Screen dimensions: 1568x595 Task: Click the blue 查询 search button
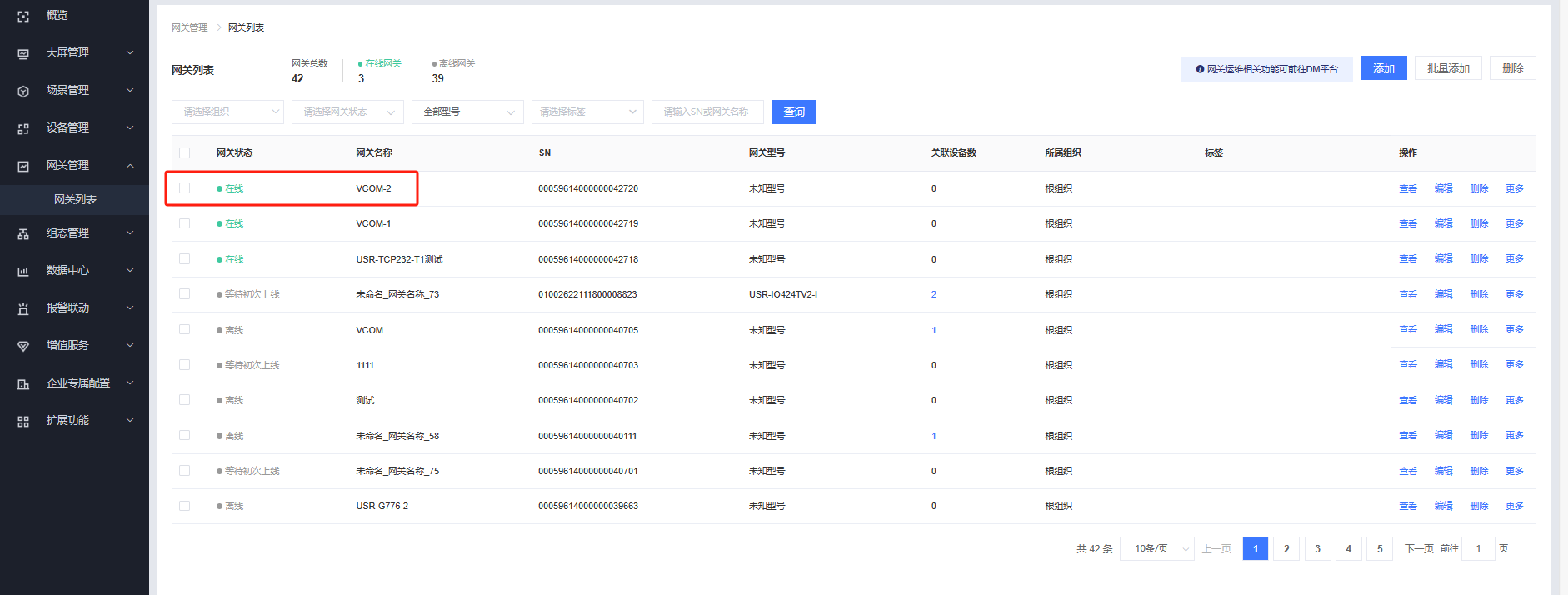(x=793, y=112)
